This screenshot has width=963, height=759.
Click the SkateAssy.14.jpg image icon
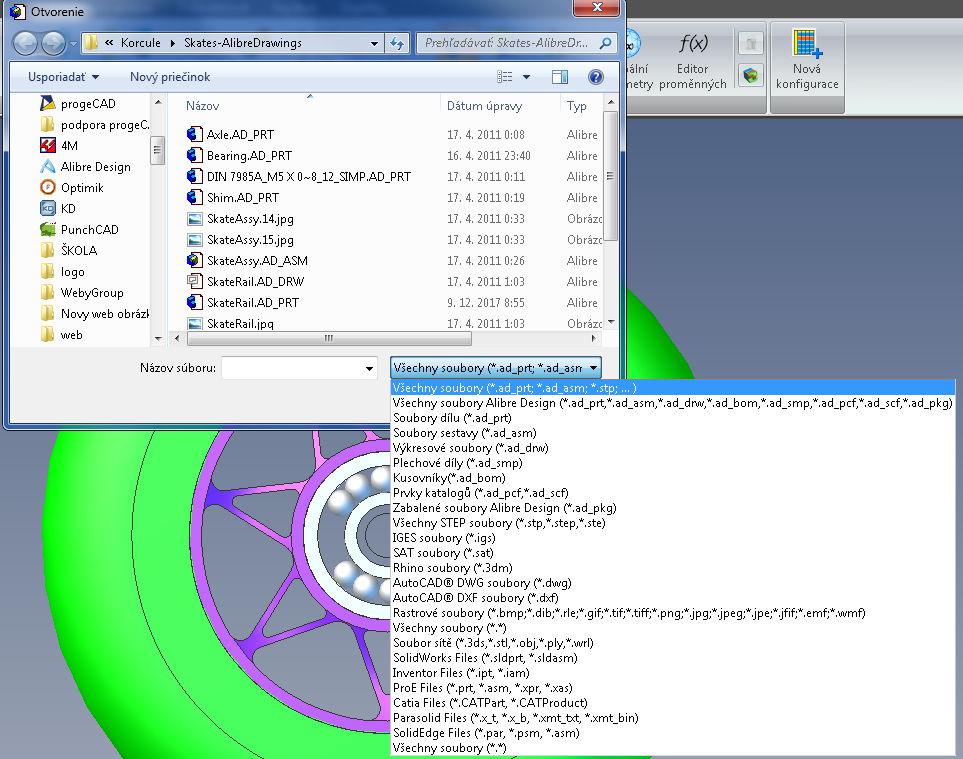click(195, 219)
